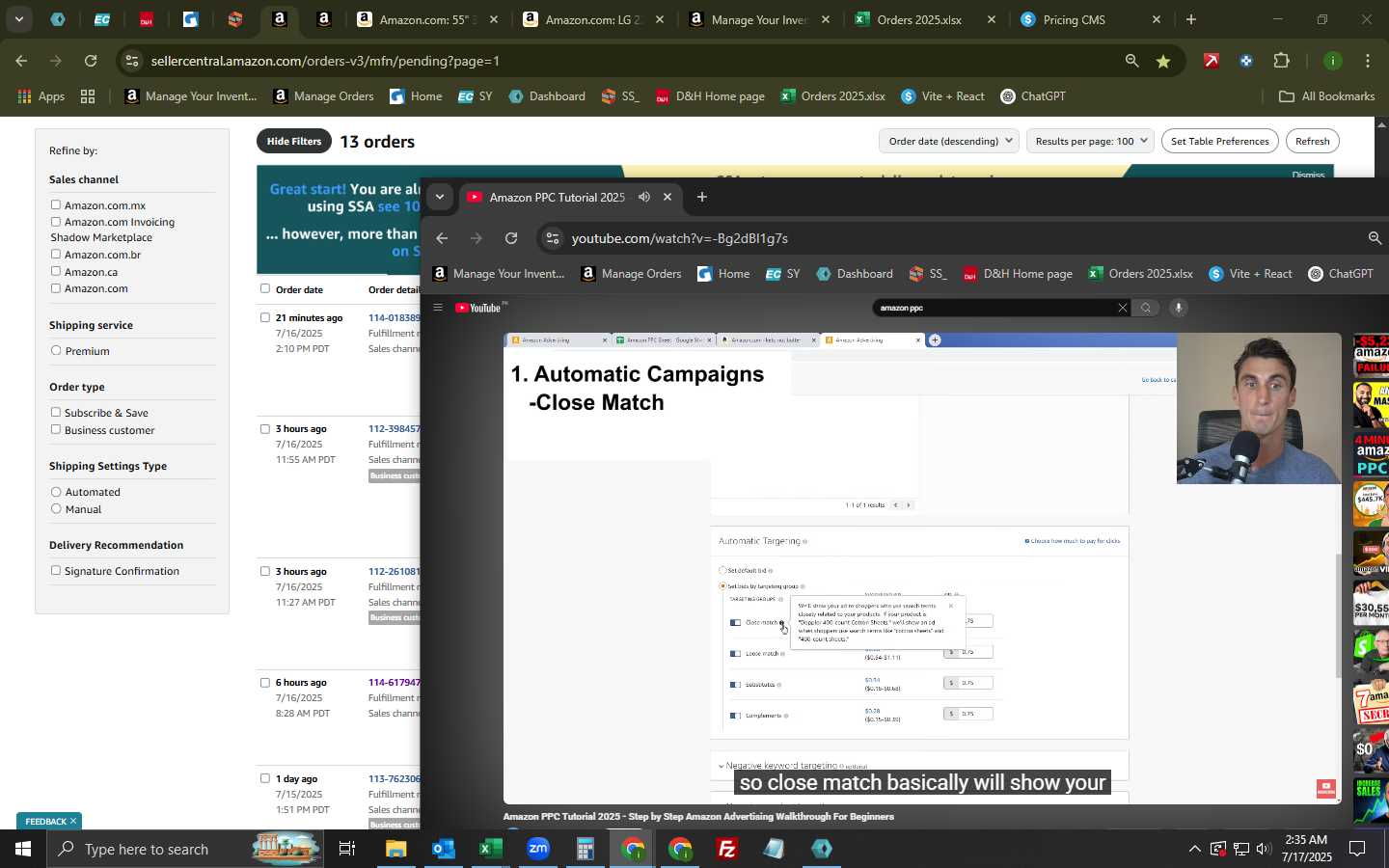Open Results per page dropdown
The height and width of the screenshot is (868, 1389).
[1090, 141]
